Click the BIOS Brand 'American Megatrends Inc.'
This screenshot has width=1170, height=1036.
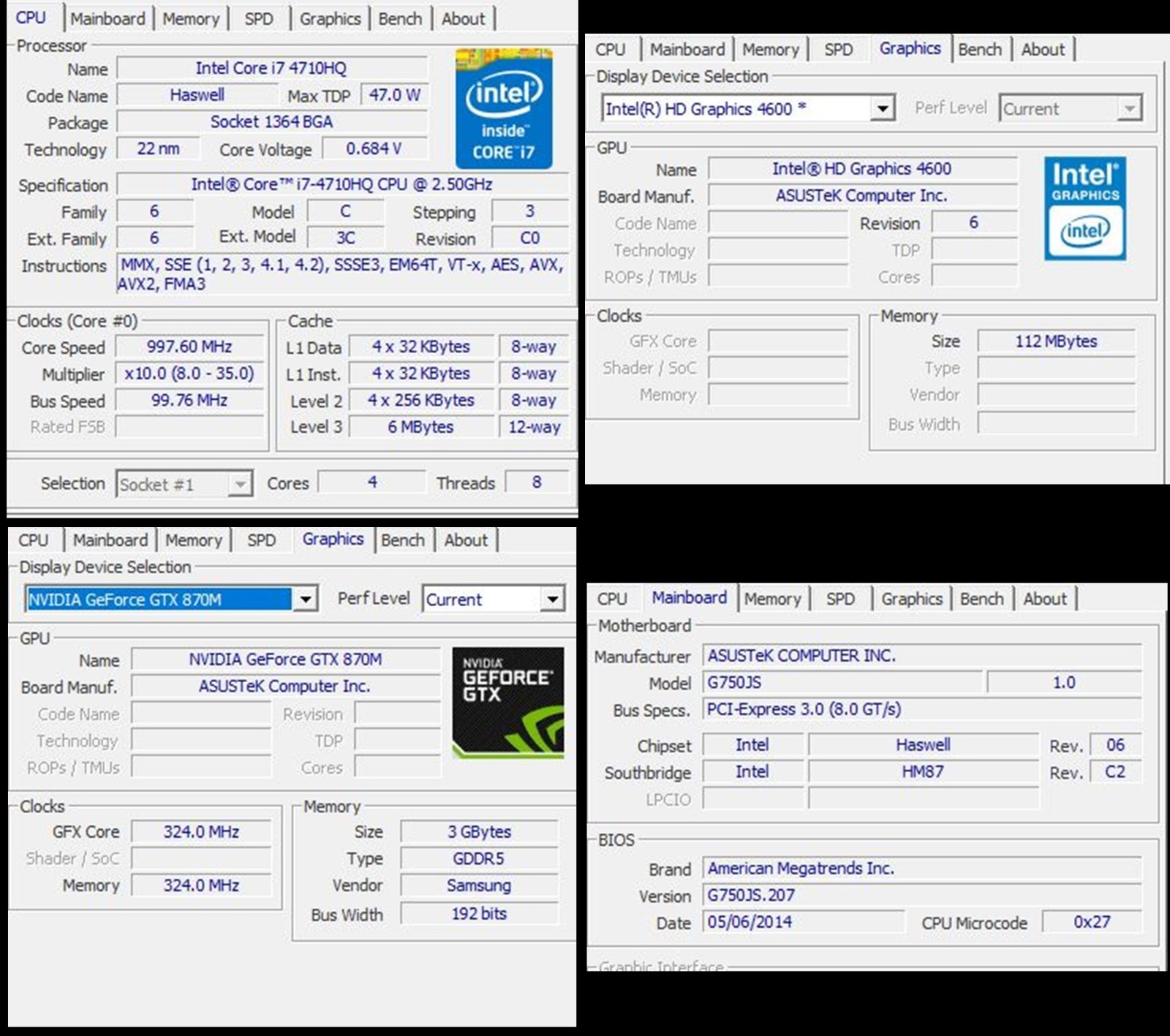tap(922, 868)
